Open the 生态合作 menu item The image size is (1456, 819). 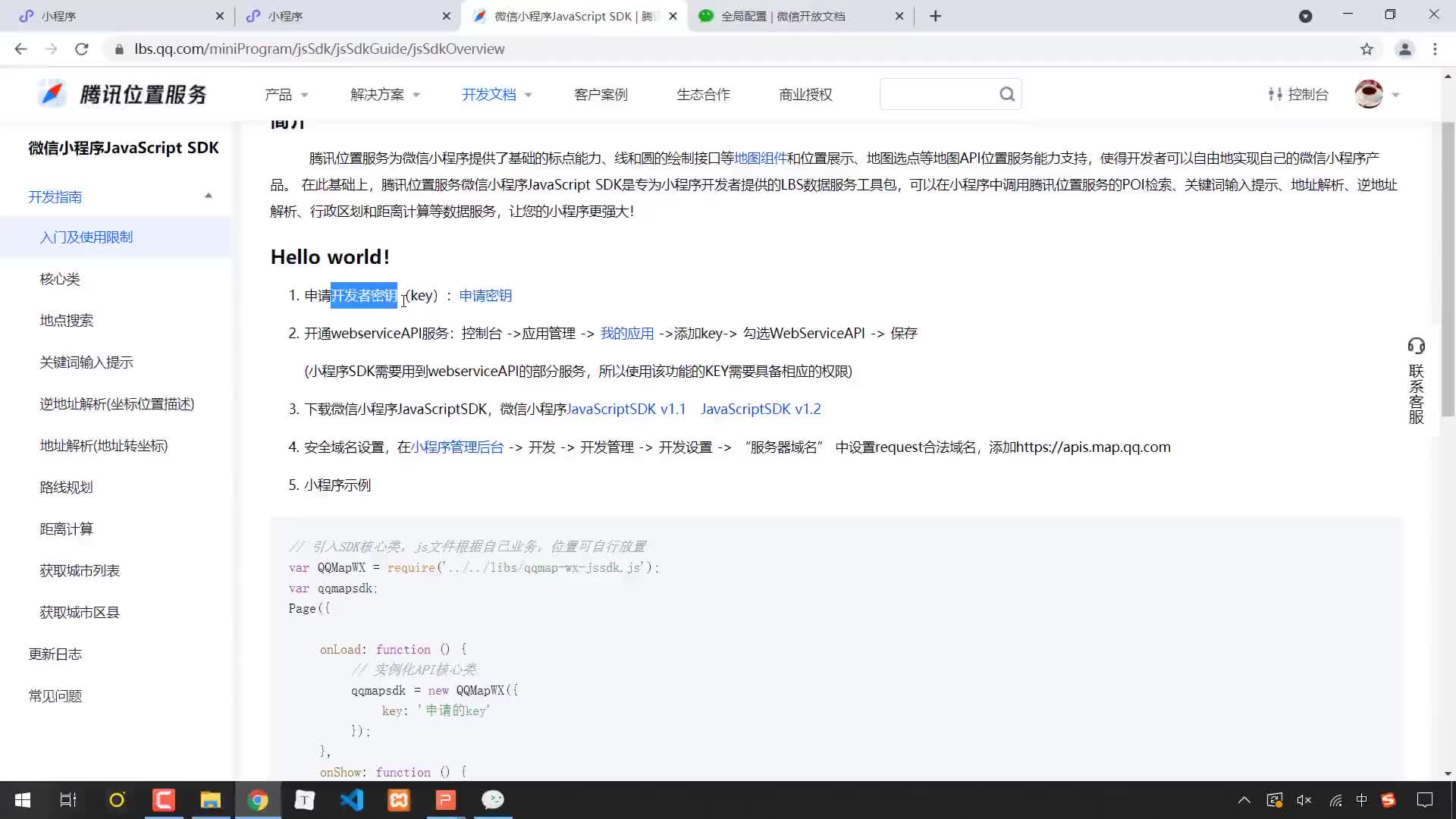(703, 95)
